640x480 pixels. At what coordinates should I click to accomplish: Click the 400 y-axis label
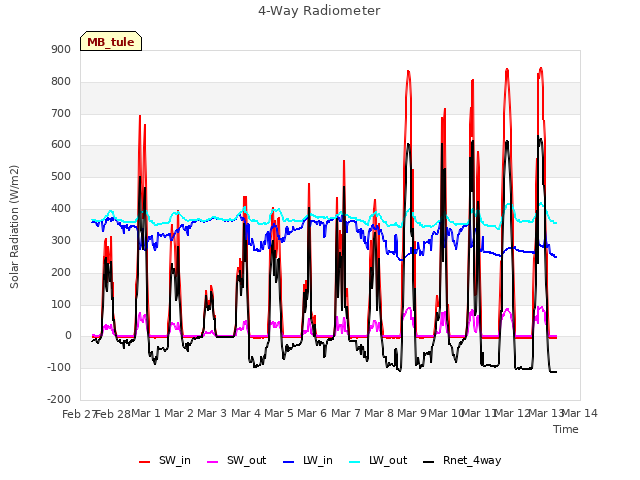coord(61,209)
